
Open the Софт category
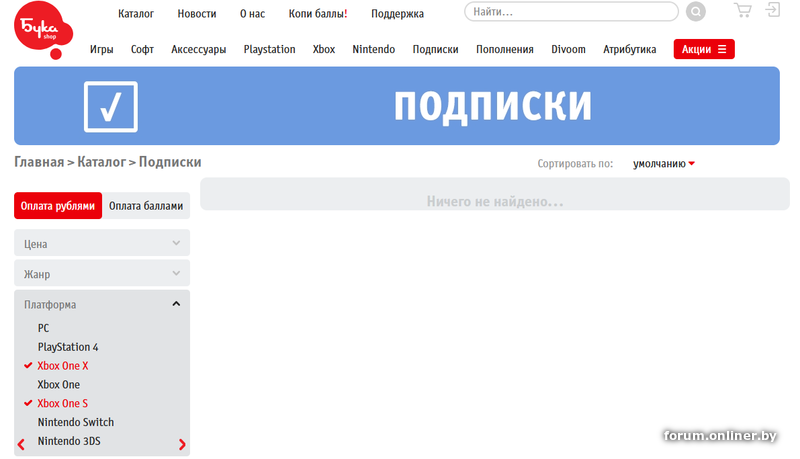142,49
